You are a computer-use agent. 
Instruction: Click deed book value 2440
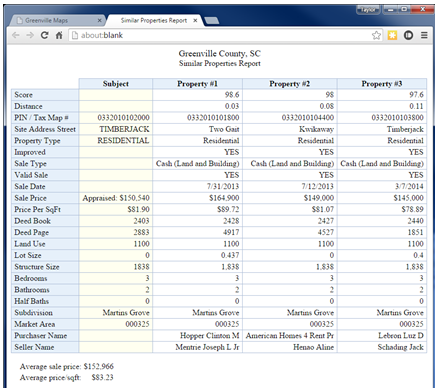point(416,221)
